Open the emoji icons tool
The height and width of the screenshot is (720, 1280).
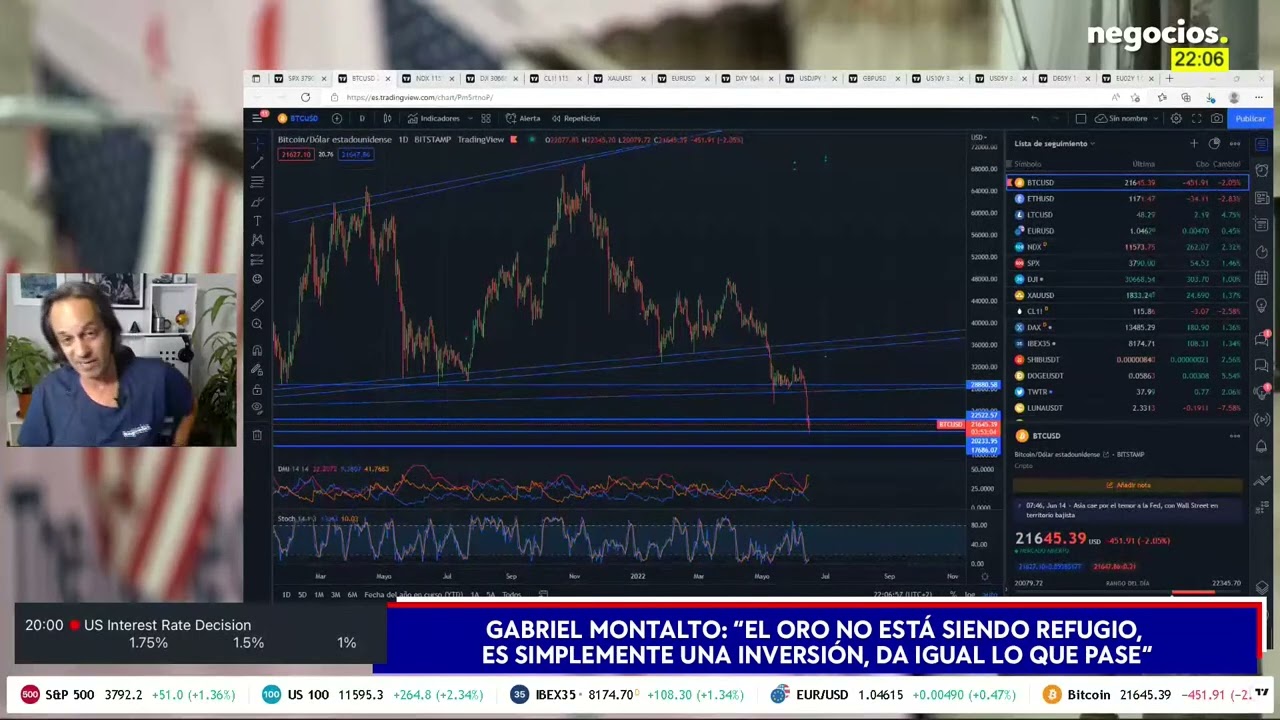(x=257, y=279)
